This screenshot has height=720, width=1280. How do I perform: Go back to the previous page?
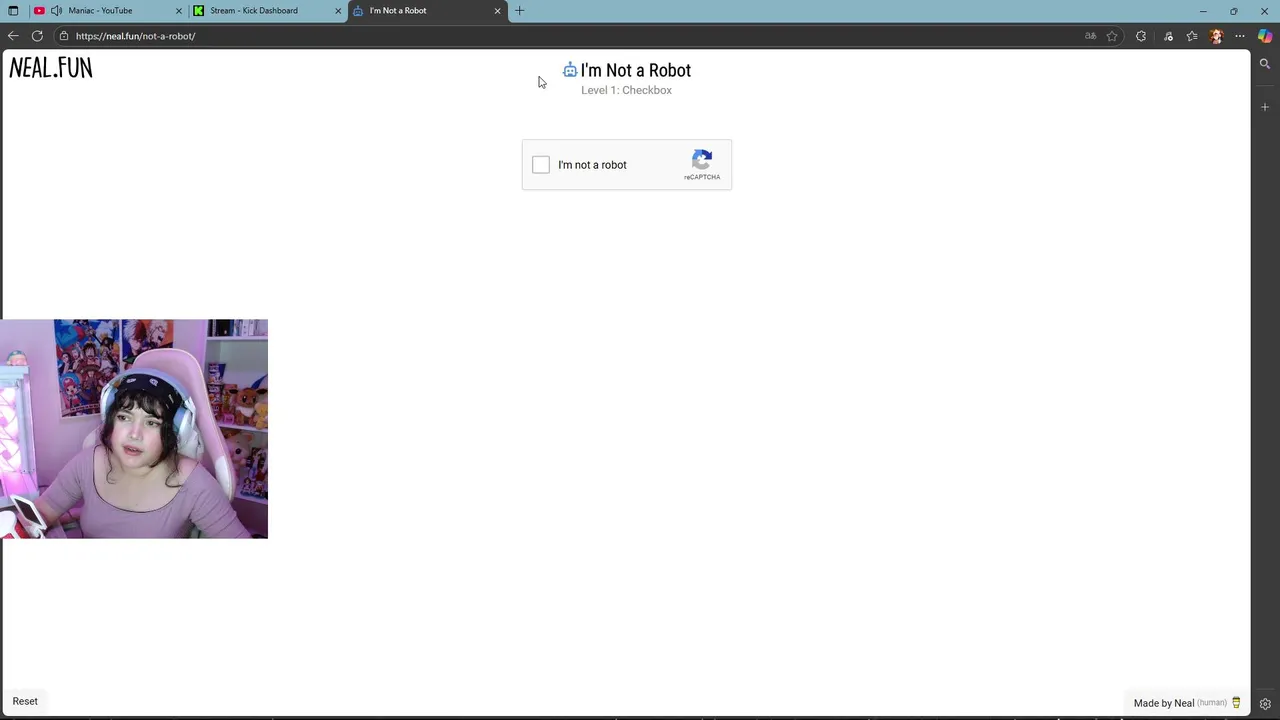pos(13,36)
